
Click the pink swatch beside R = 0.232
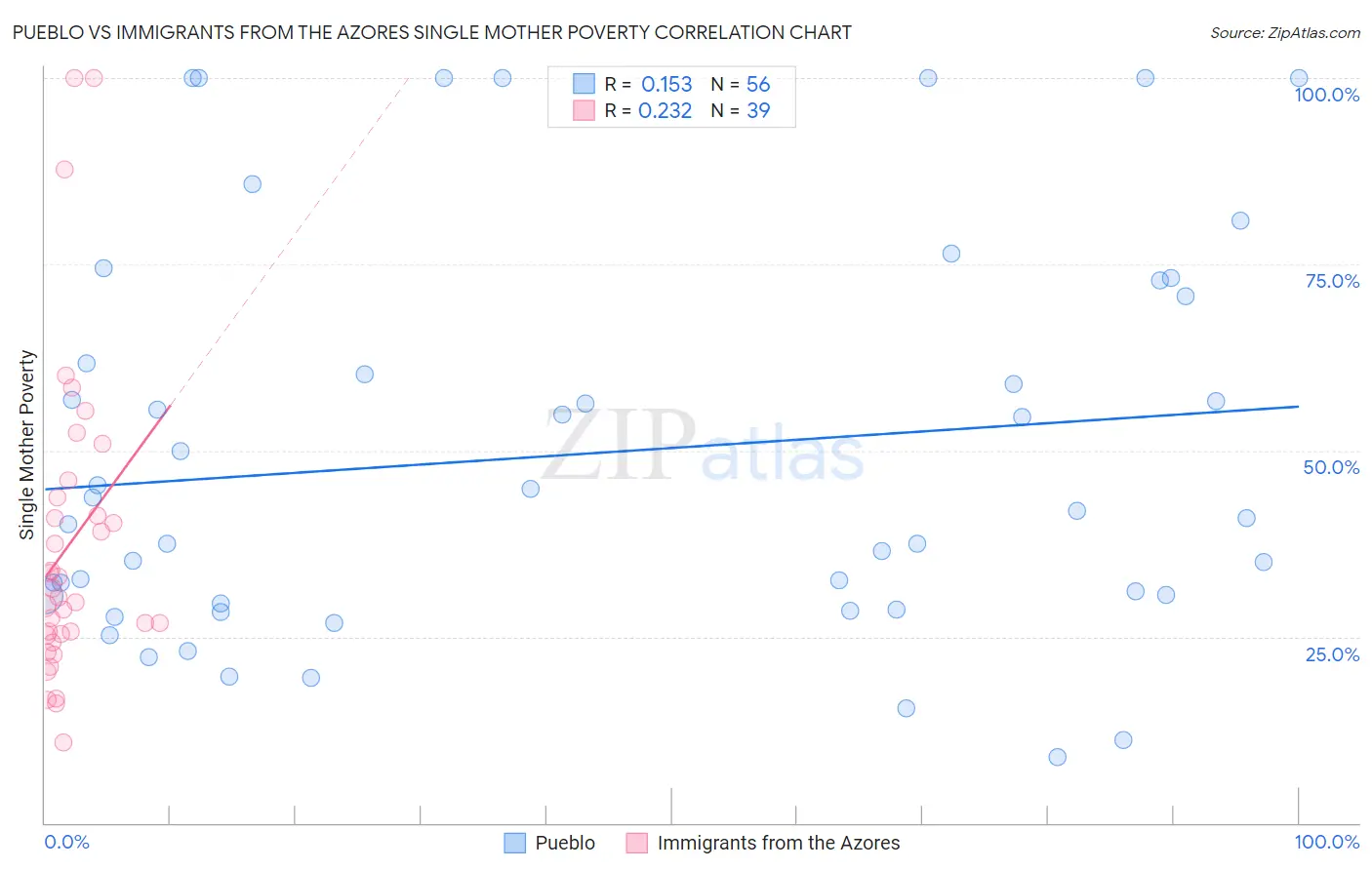point(584,110)
